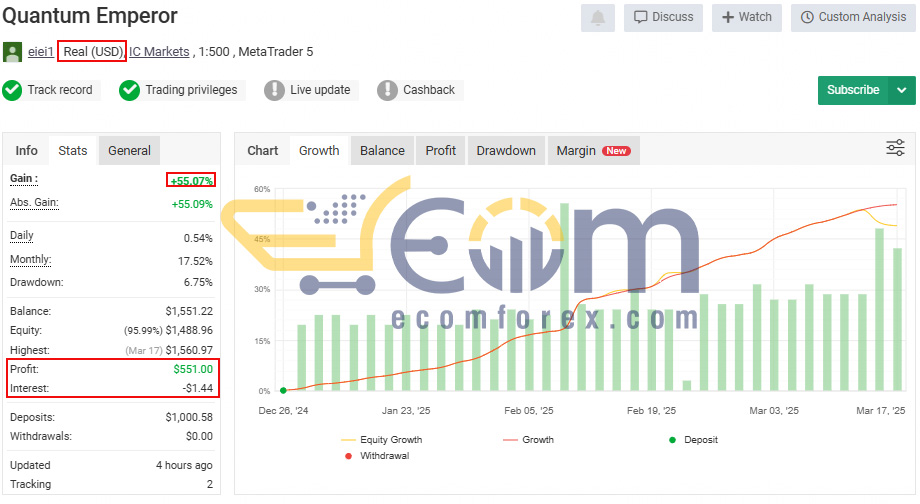This screenshot has height=504, width=920.
Task: Switch to the General tab
Action: pyautogui.click(x=129, y=151)
